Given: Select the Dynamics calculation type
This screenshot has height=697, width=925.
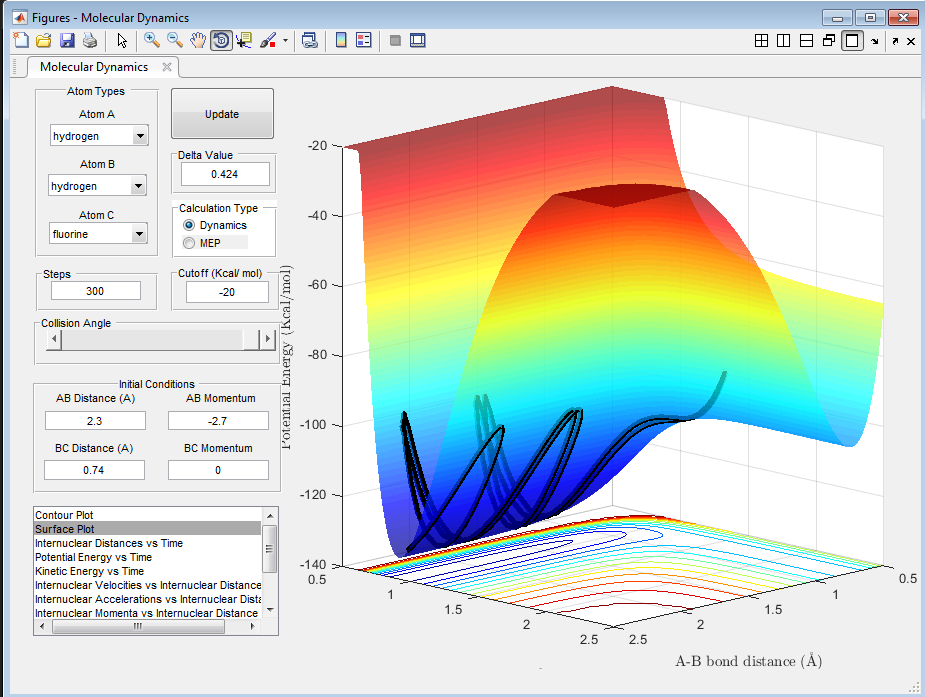Looking at the screenshot, I should pyautogui.click(x=189, y=226).
